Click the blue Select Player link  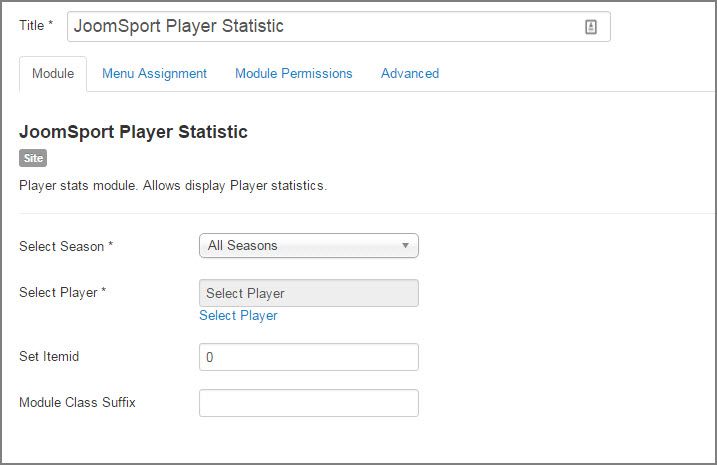tap(238, 315)
